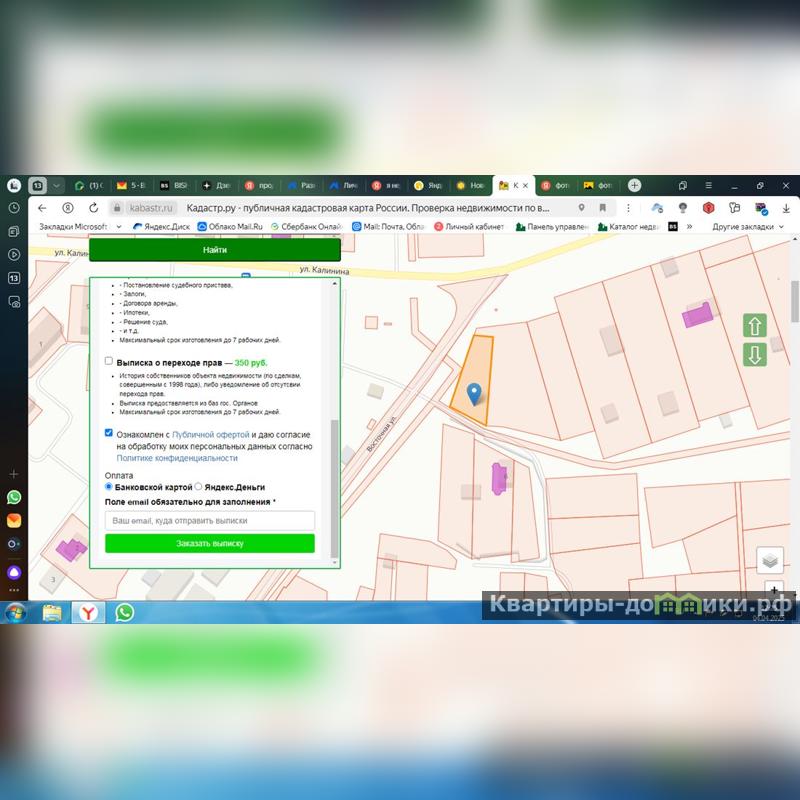The height and width of the screenshot is (800, 800).
Task: Expand the tab group counter dropdown
Action: click(x=57, y=185)
